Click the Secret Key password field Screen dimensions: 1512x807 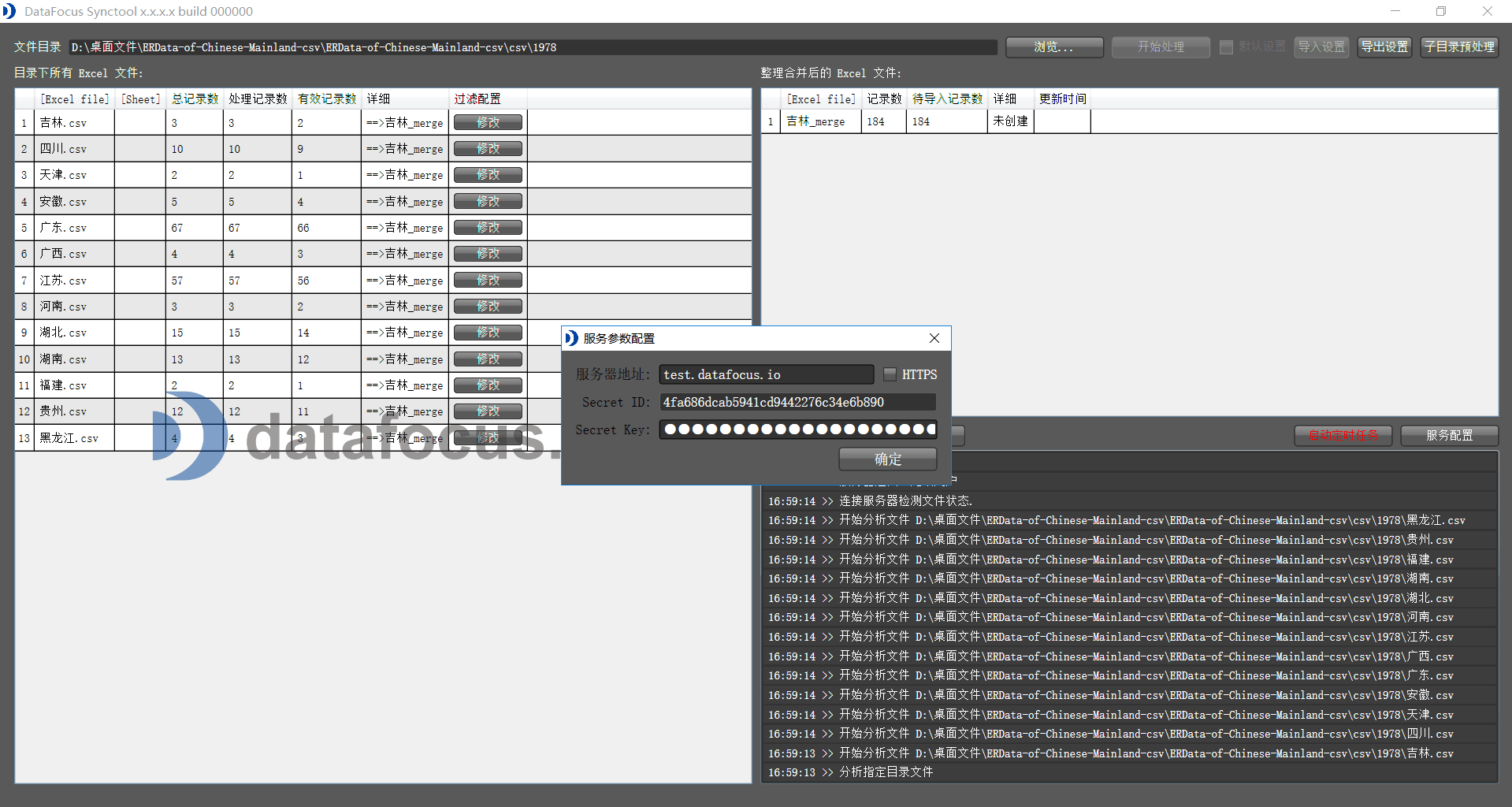[x=797, y=430]
